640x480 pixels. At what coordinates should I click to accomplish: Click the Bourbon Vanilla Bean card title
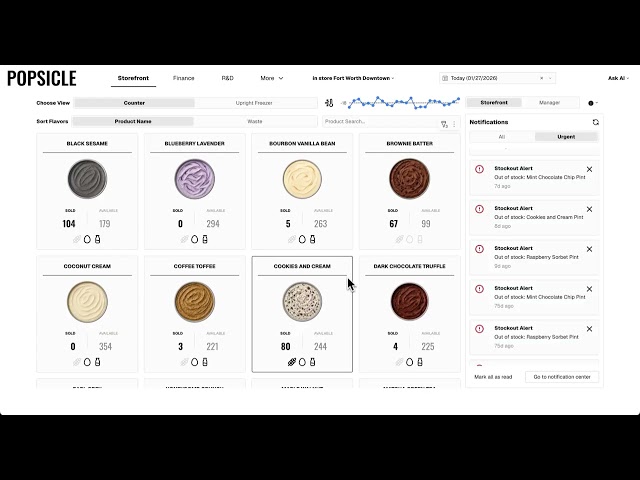302,144
